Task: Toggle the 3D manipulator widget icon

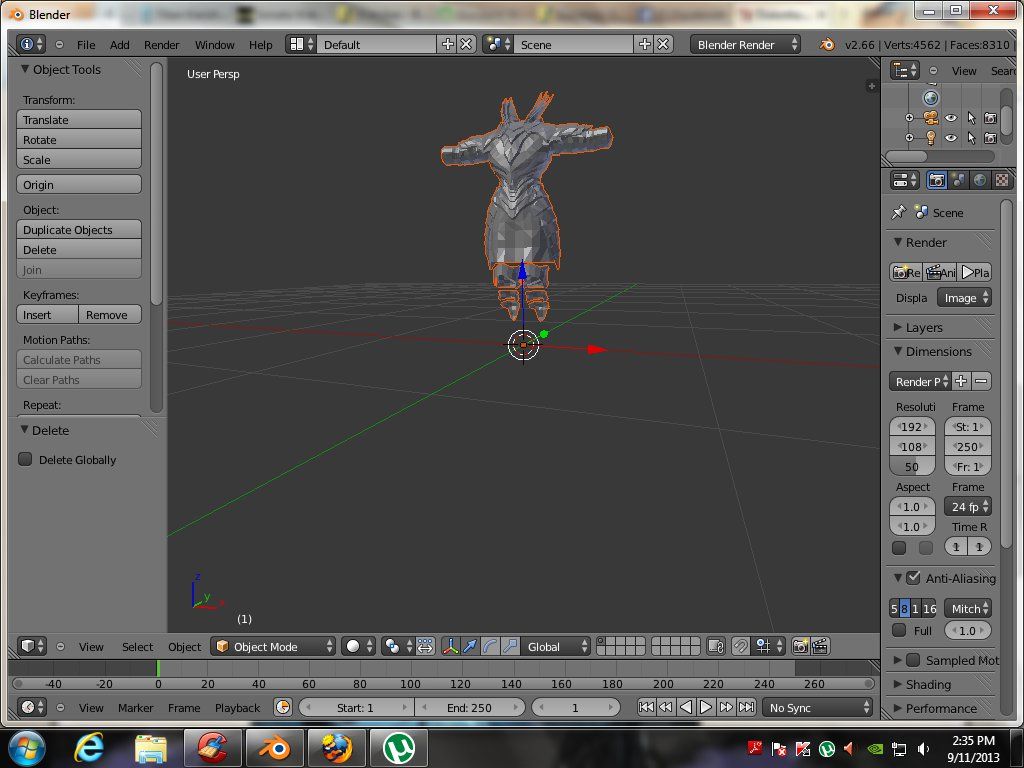Action: click(450, 646)
